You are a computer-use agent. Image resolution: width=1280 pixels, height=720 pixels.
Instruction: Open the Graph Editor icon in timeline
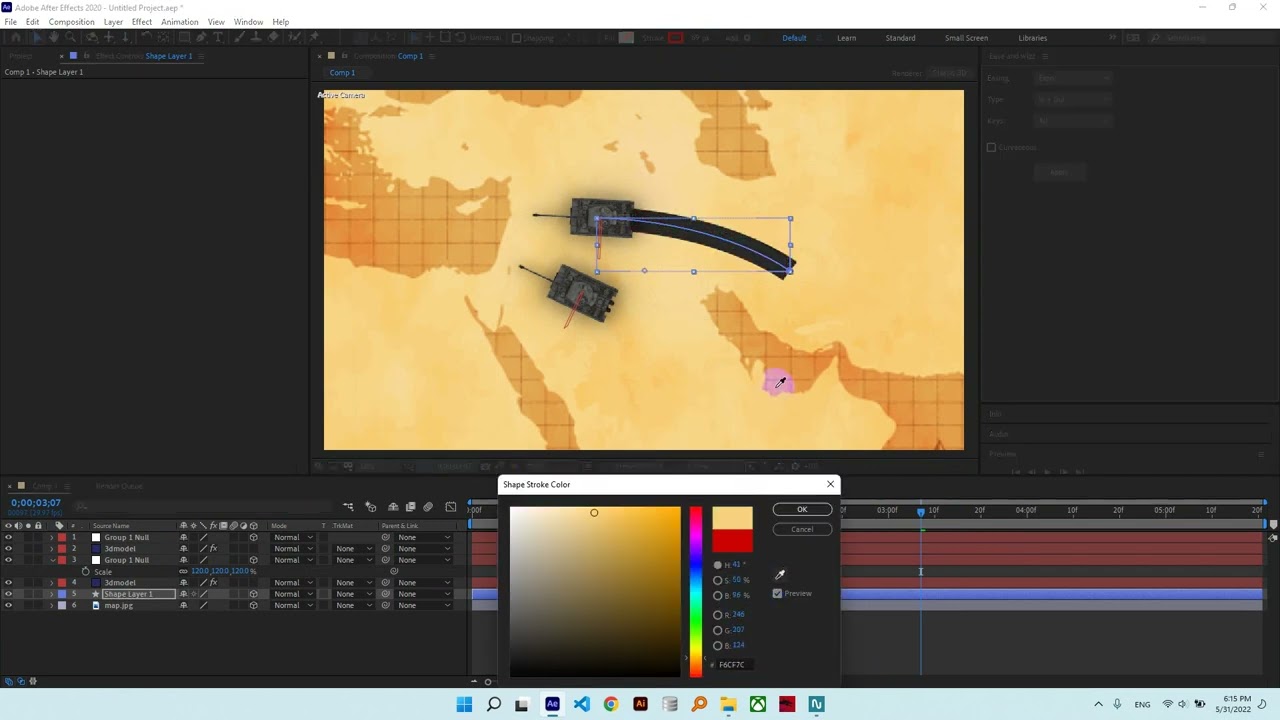click(451, 507)
